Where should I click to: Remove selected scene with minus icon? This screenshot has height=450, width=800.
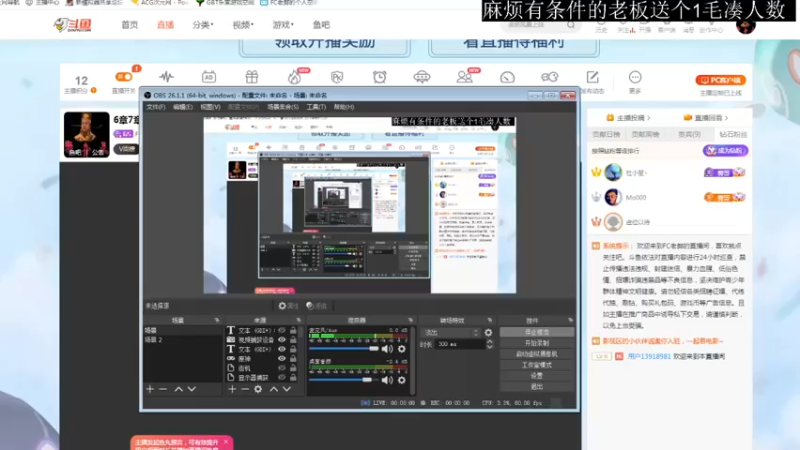pos(163,389)
